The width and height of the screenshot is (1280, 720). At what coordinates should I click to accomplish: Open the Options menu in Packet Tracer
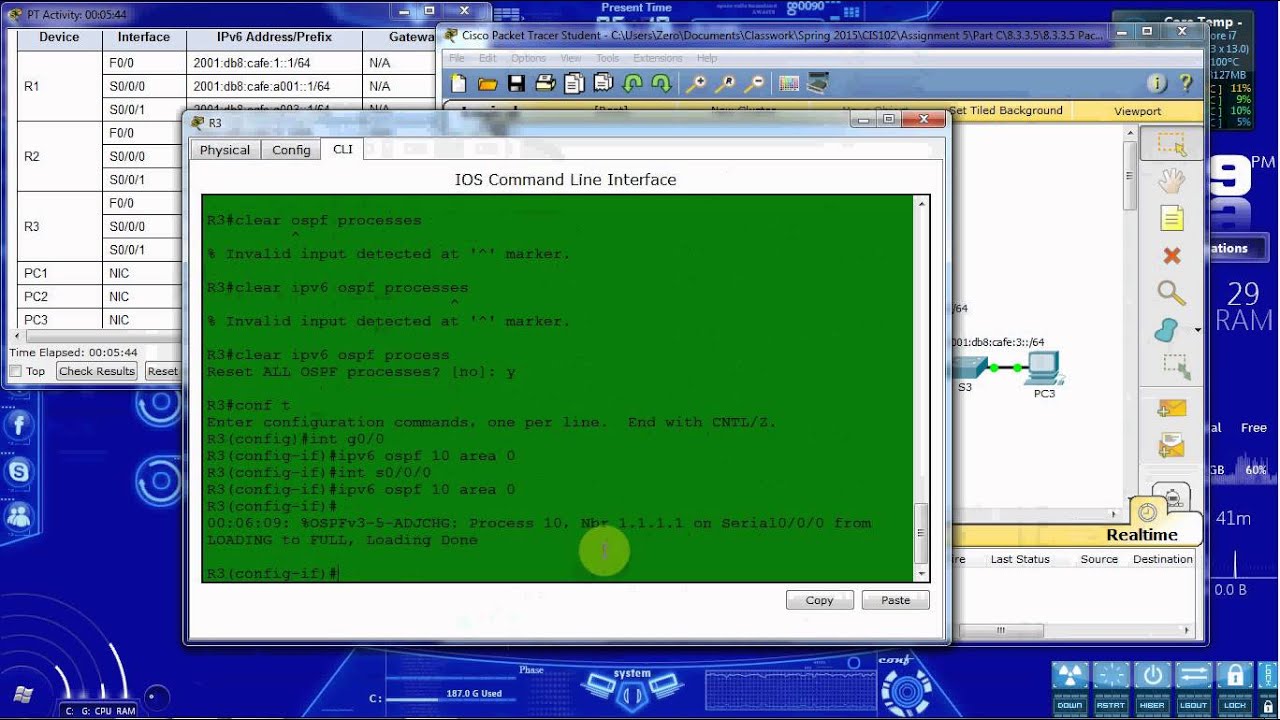[529, 58]
